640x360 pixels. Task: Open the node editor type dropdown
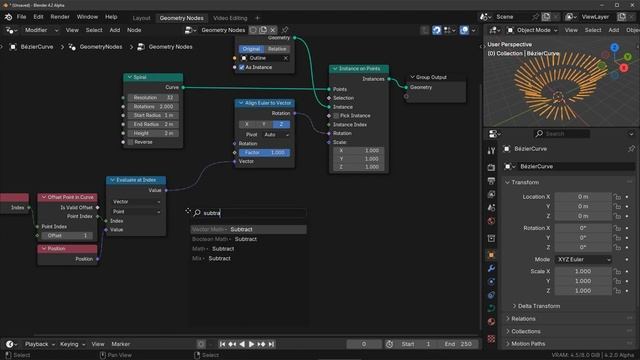click(x=11, y=30)
